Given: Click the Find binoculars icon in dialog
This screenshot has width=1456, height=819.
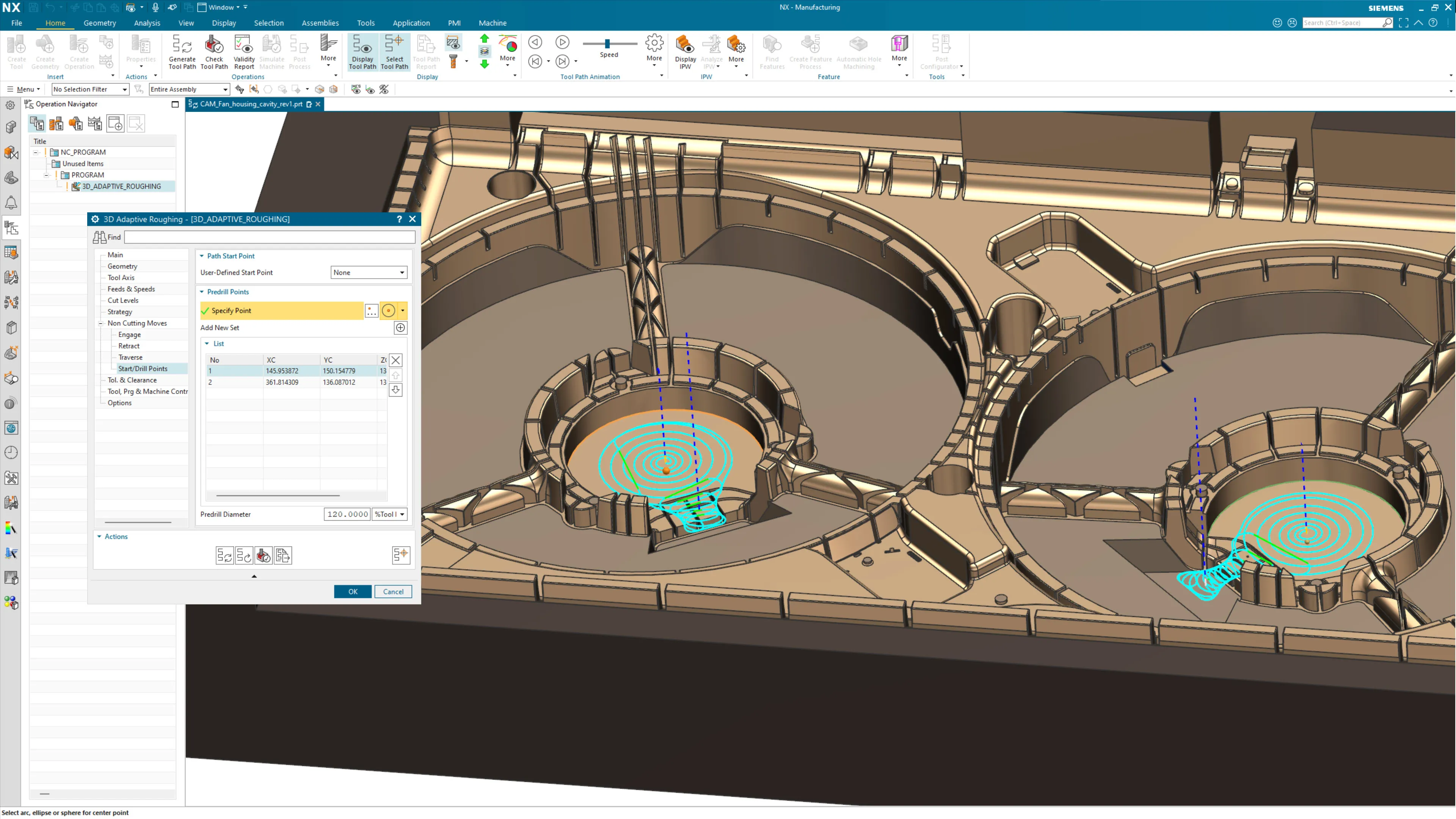Looking at the screenshot, I should [x=99, y=237].
